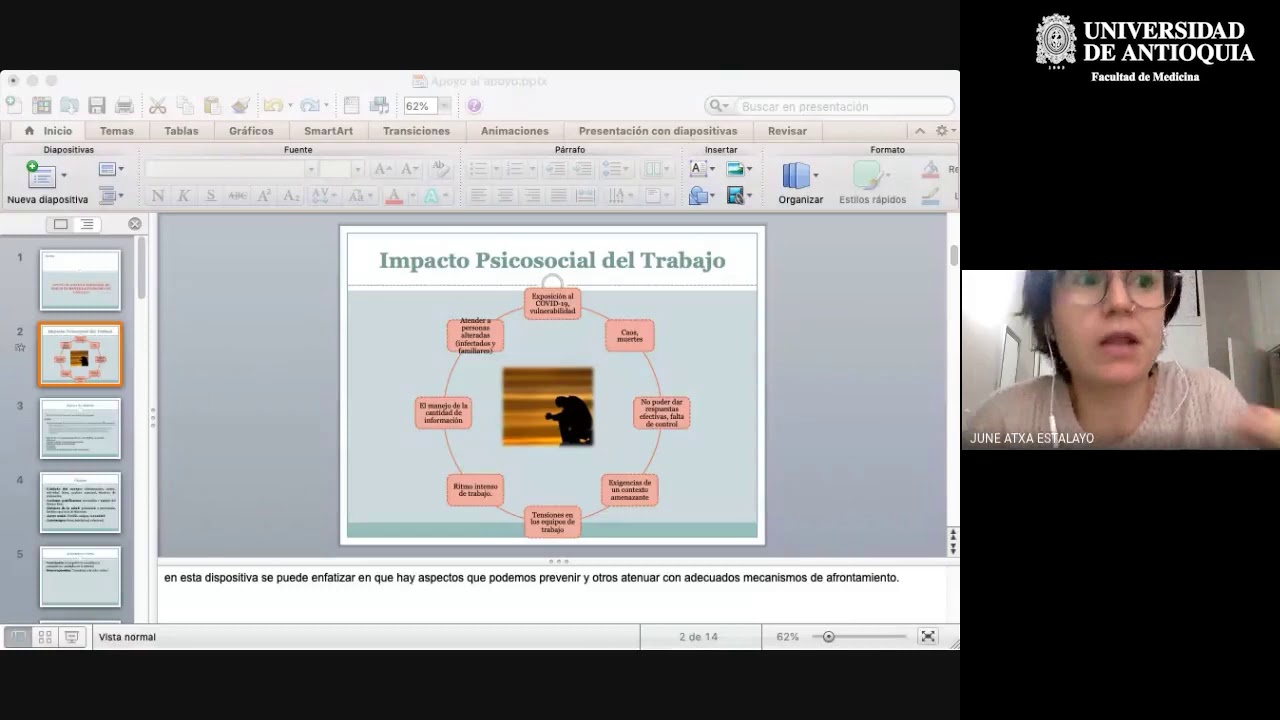The image size is (1280, 720).
Task: Copy selection using the copy icon
Action: (x=185, y=105)
